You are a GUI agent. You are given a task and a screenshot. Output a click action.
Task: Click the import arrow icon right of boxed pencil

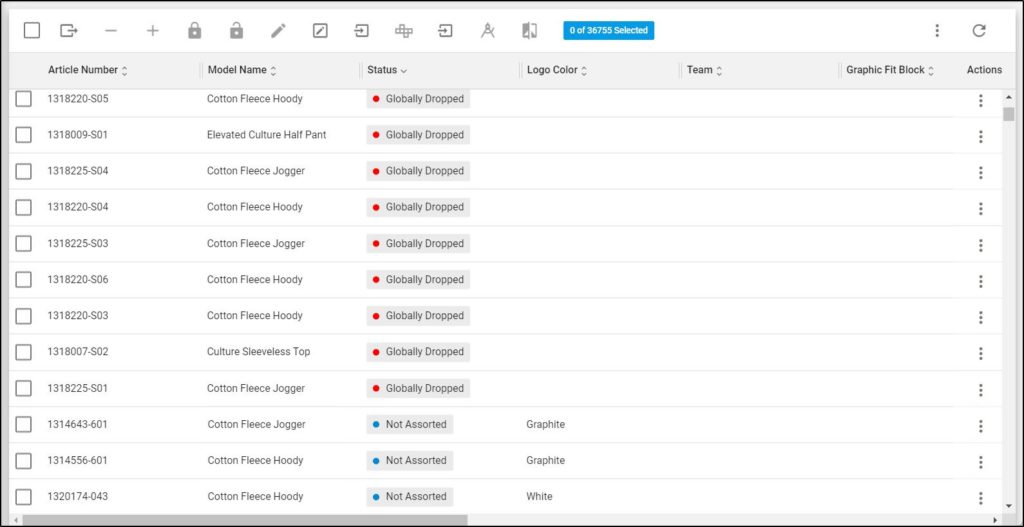point(362,31)
